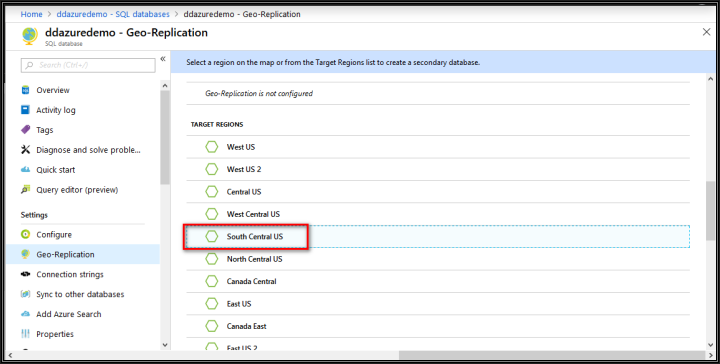Open ddazuredemo - SQL databases breadcrumb
Image resolution: width=720 pixels, height=364 pixels.
pyautogui.click(x=113, y=14)
